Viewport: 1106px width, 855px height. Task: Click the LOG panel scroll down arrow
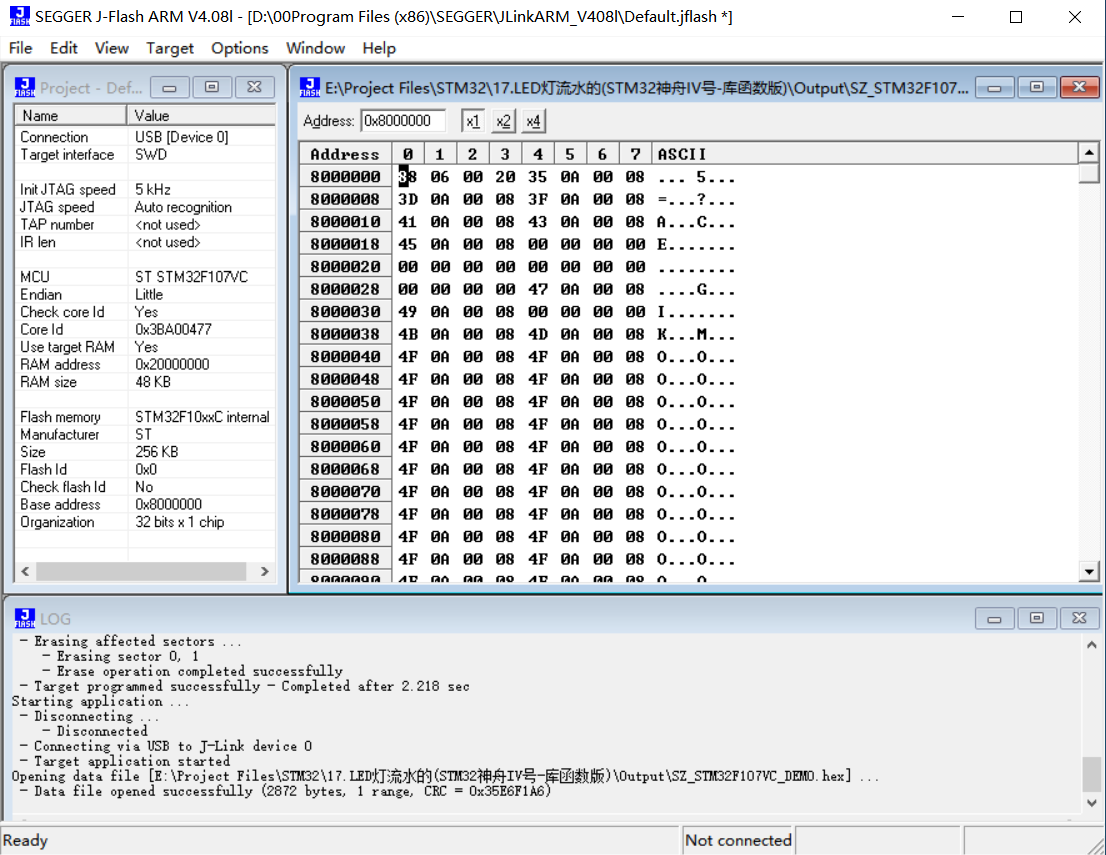1091,802
